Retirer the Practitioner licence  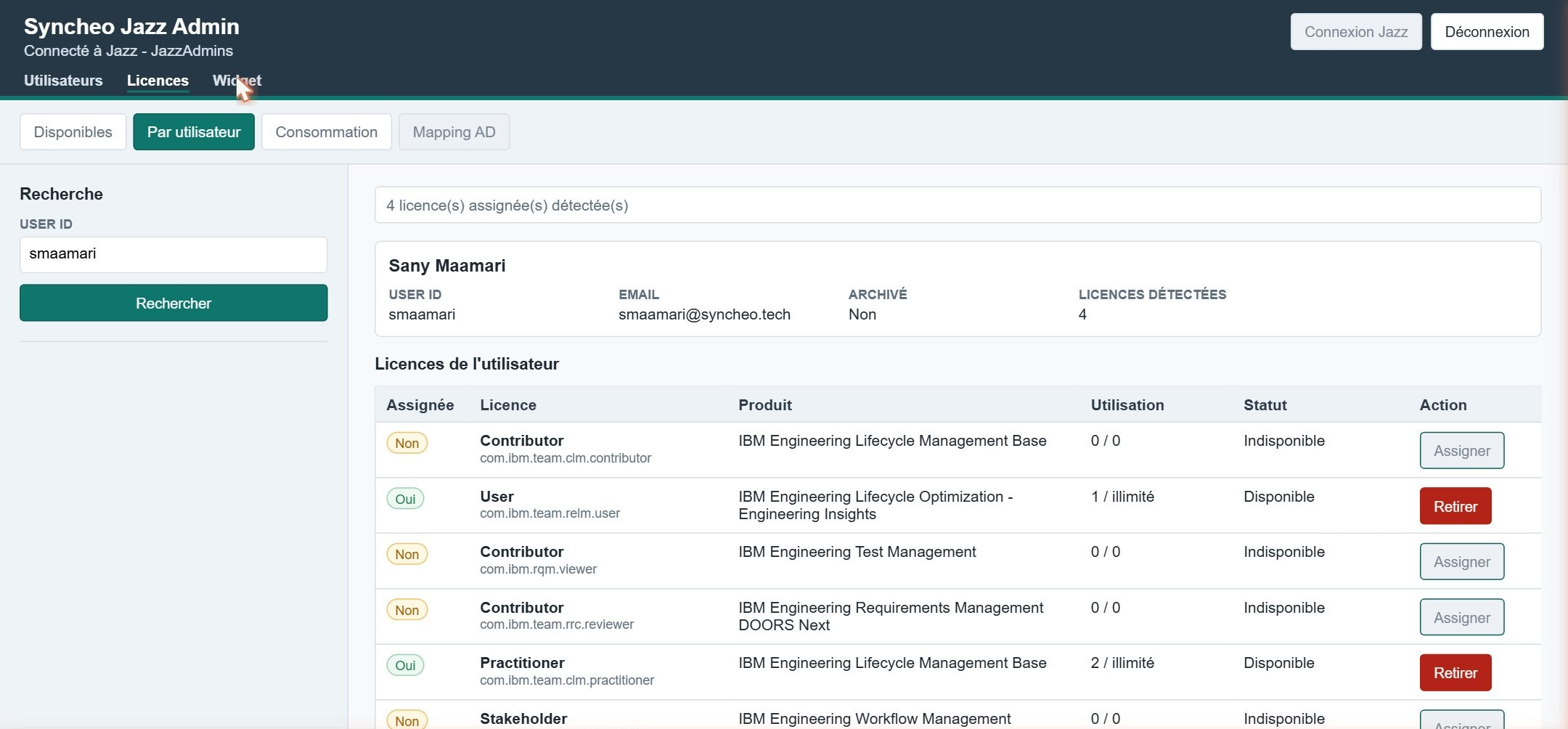(x=1455, y=673)
